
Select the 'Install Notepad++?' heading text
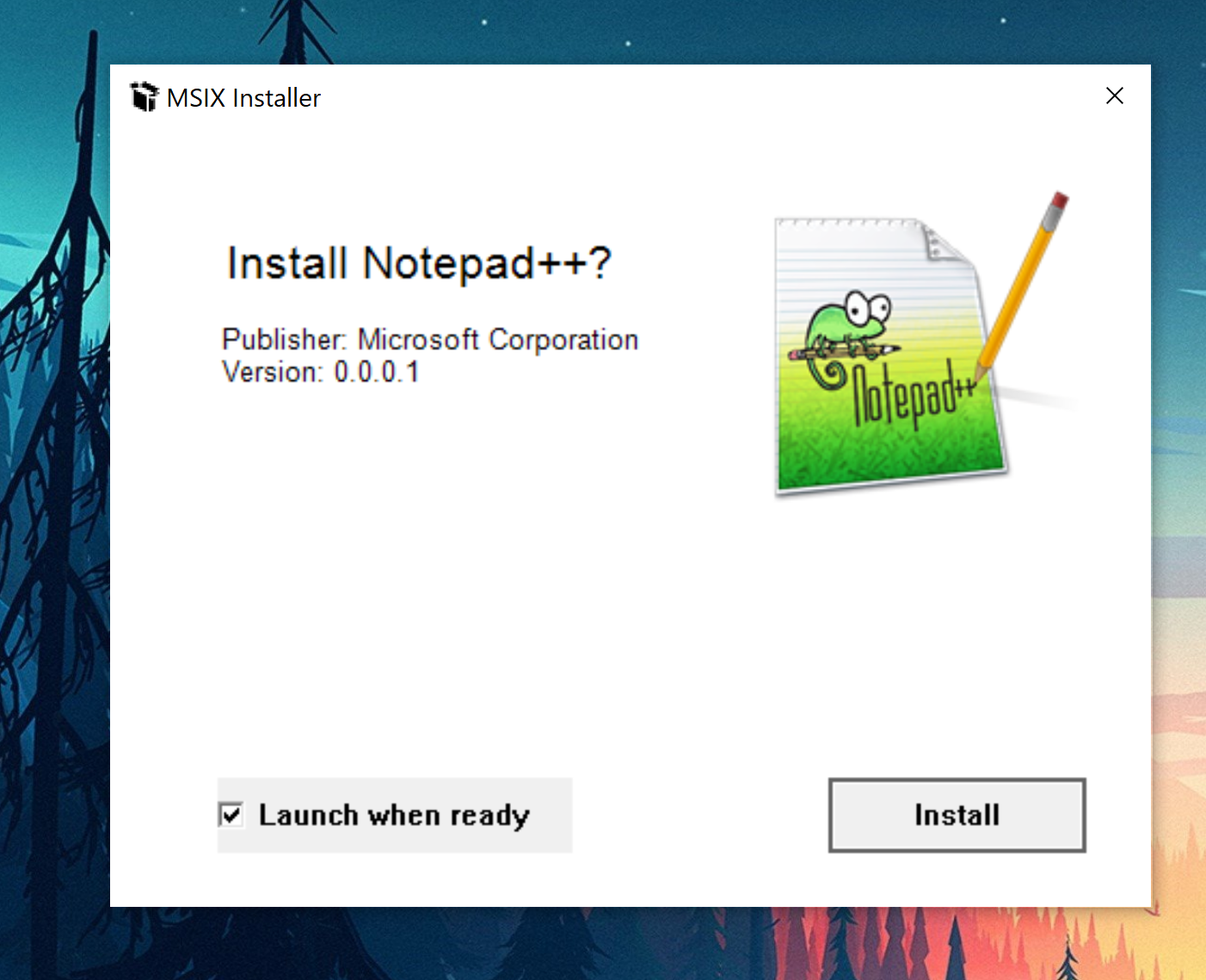(418, 262)
